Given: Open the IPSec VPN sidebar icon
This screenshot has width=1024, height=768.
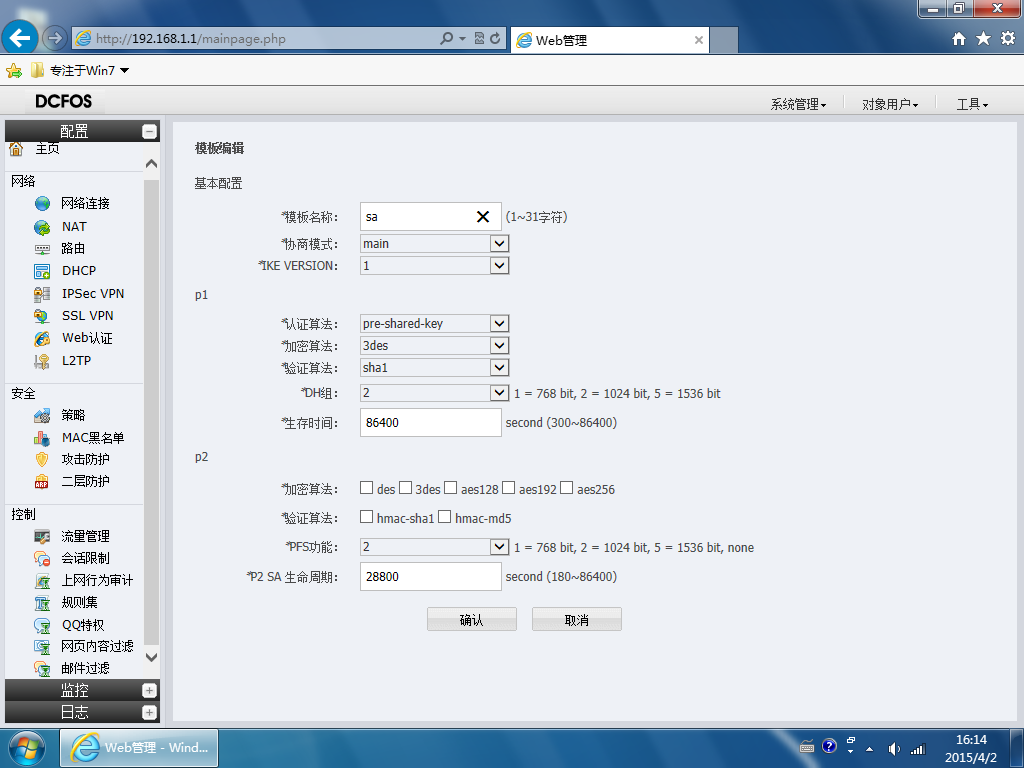Looking at the screenshot, I should [x=42, y=295].
